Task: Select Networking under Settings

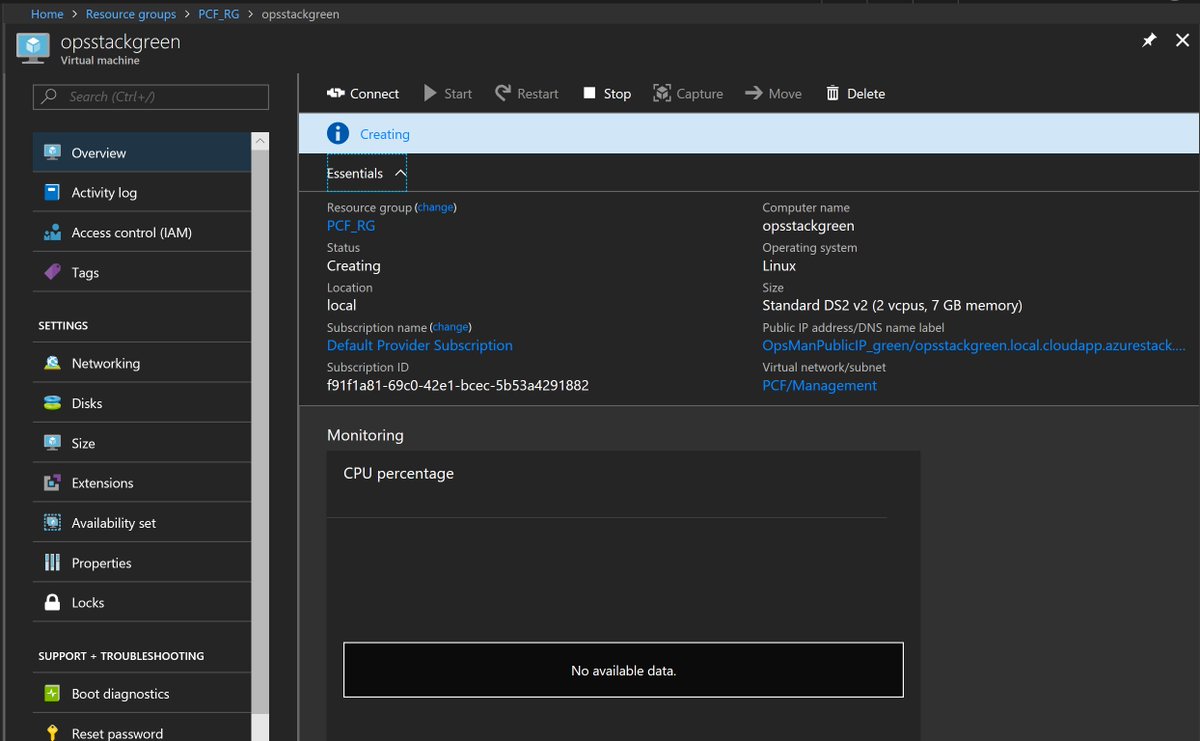Action: pos(142,364)
